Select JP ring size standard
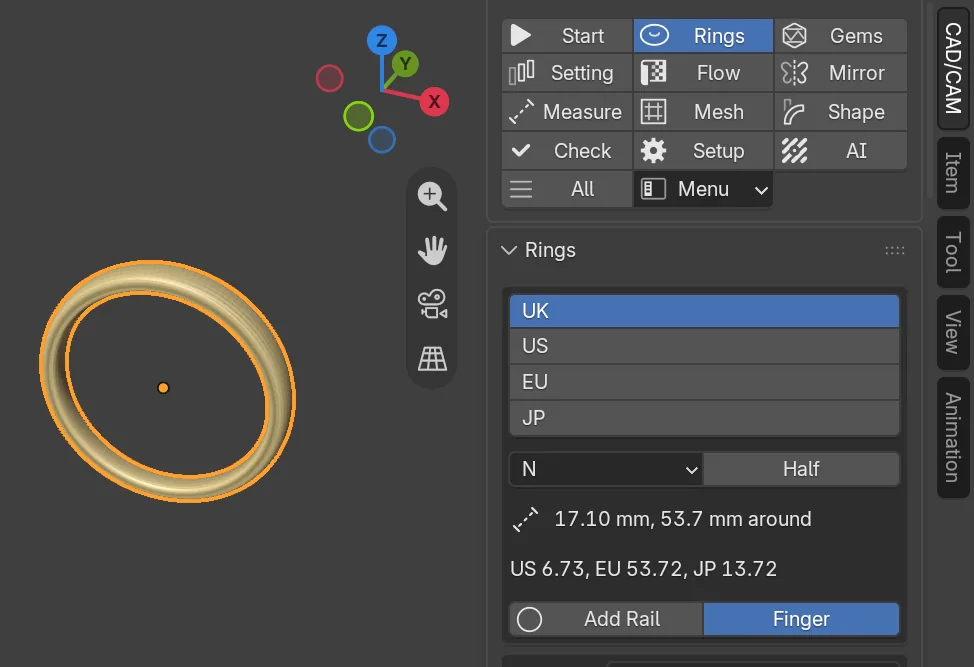This screenshot has height=667, width=974. pos(704,418)
